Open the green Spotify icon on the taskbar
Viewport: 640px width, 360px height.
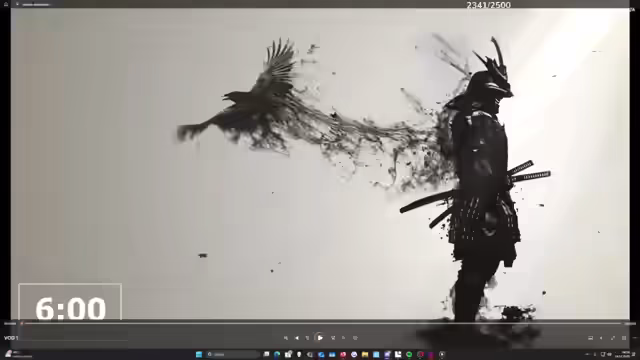409,354
